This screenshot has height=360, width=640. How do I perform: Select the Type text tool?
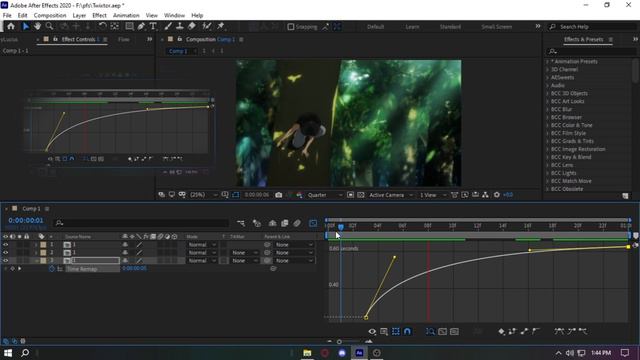pyautogui.click(x=153, y=26)
